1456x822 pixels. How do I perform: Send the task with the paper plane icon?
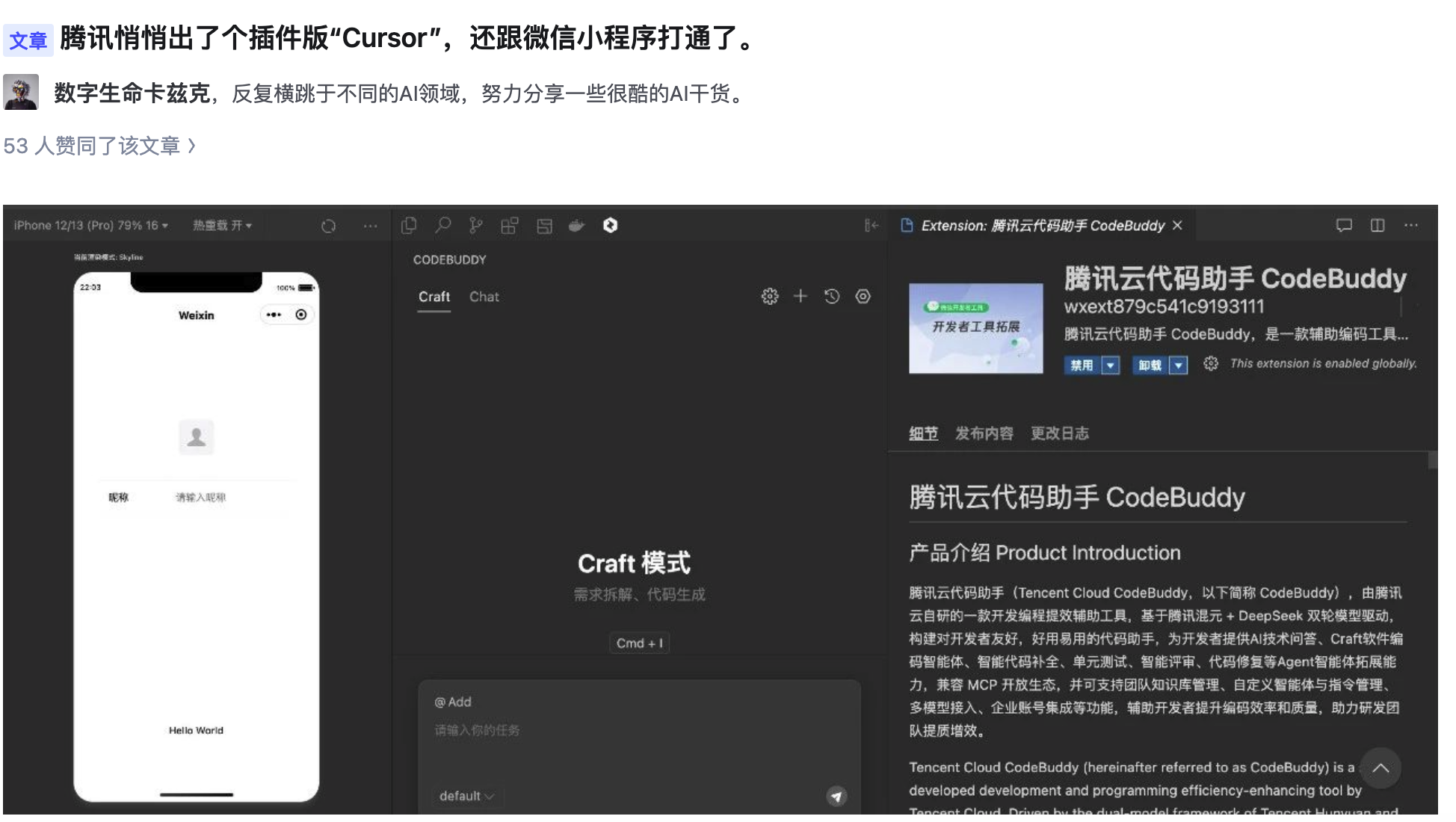pyautogui.click(x=836, y=797)
